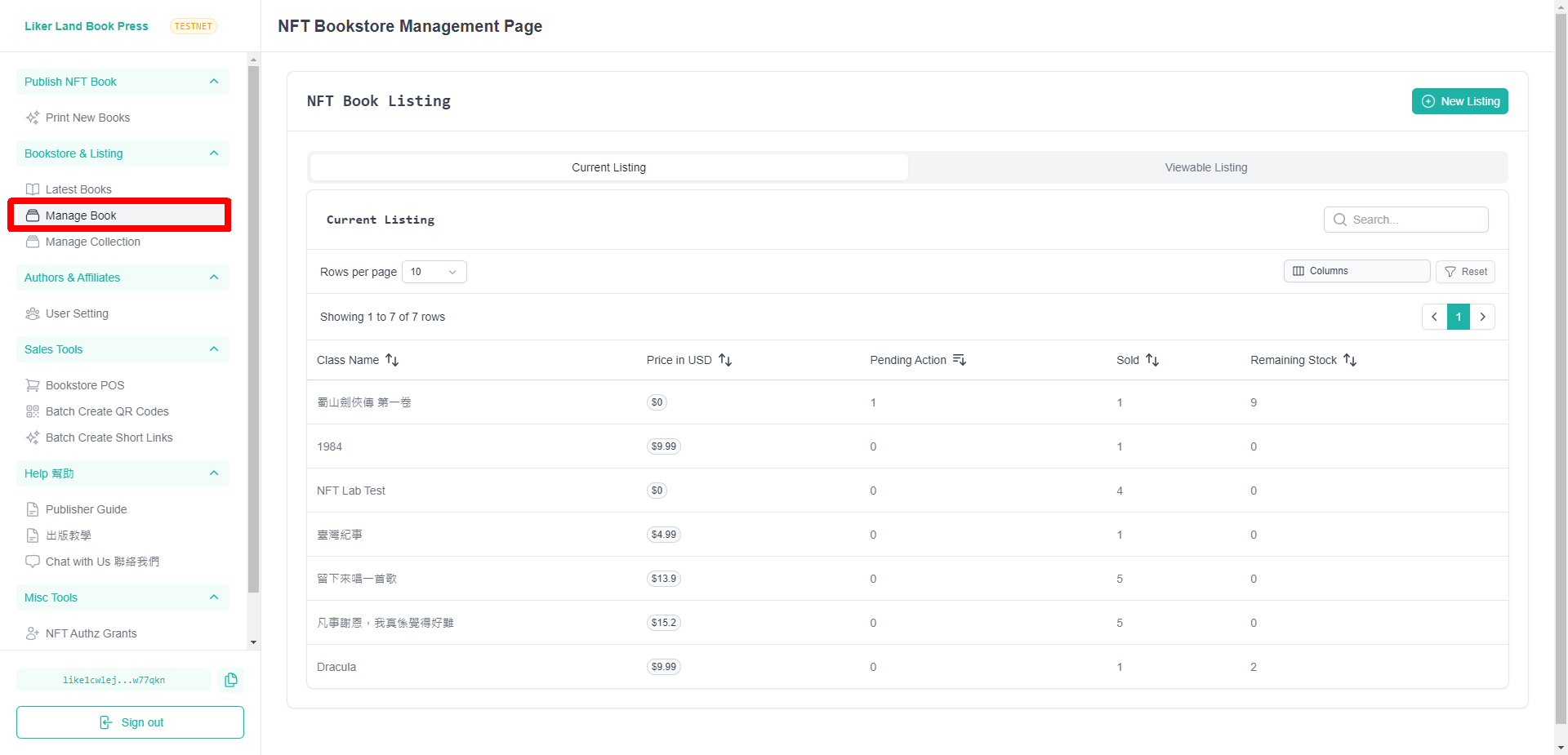Sort listing by Price in USD
Image resolution: width=1568 pixels, height=755 pixels.
[x=725, y=360]
